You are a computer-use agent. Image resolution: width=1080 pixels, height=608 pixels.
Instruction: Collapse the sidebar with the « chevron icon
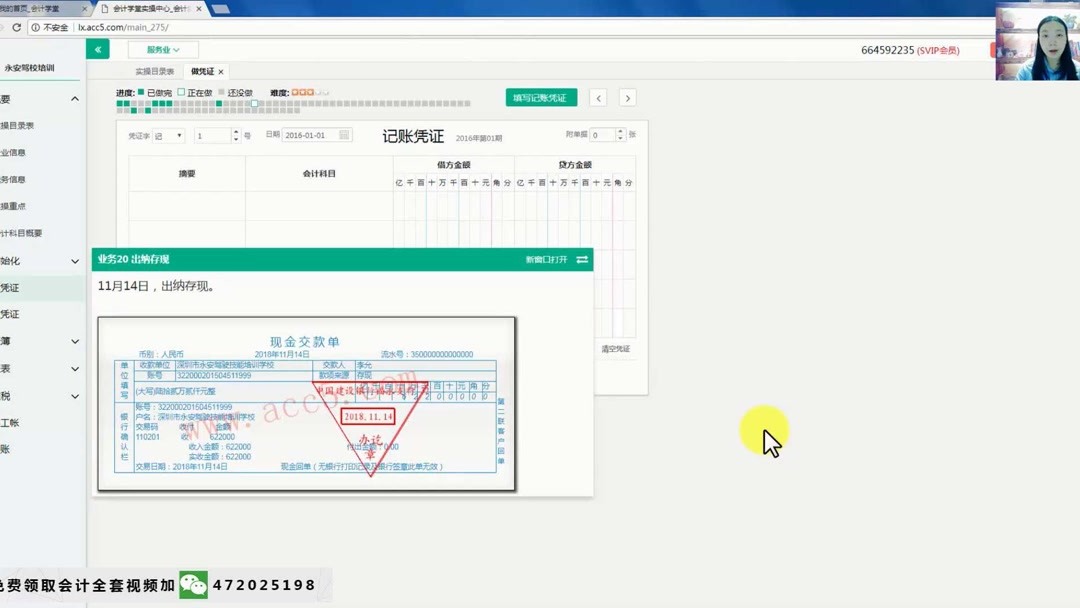97,48
